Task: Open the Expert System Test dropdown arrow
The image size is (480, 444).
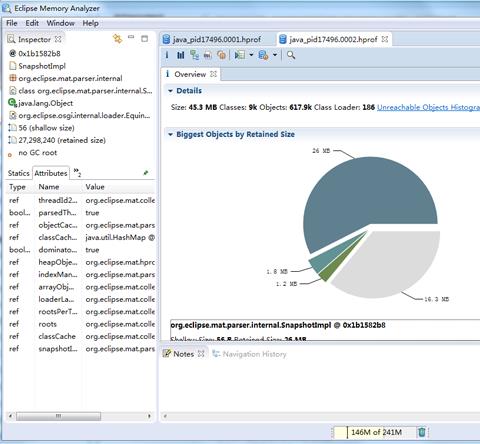Action: [251, 55]
